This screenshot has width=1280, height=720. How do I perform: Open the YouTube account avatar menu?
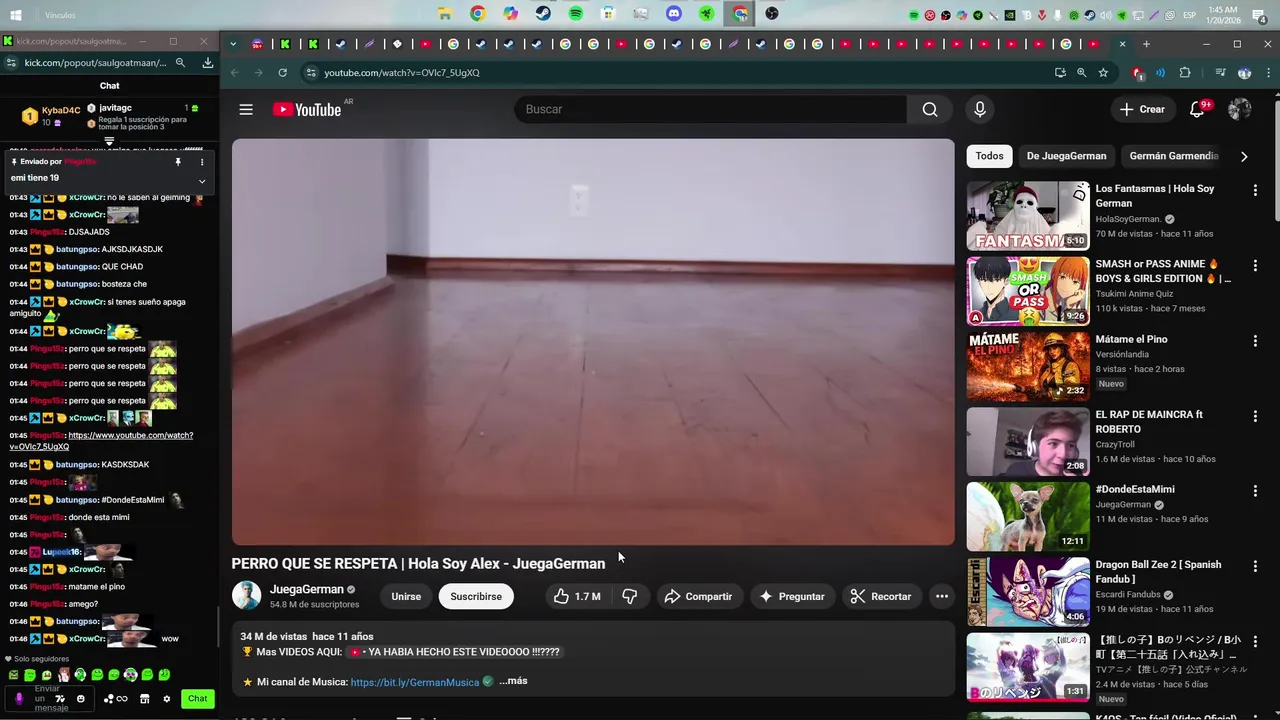pos(1240,110)
